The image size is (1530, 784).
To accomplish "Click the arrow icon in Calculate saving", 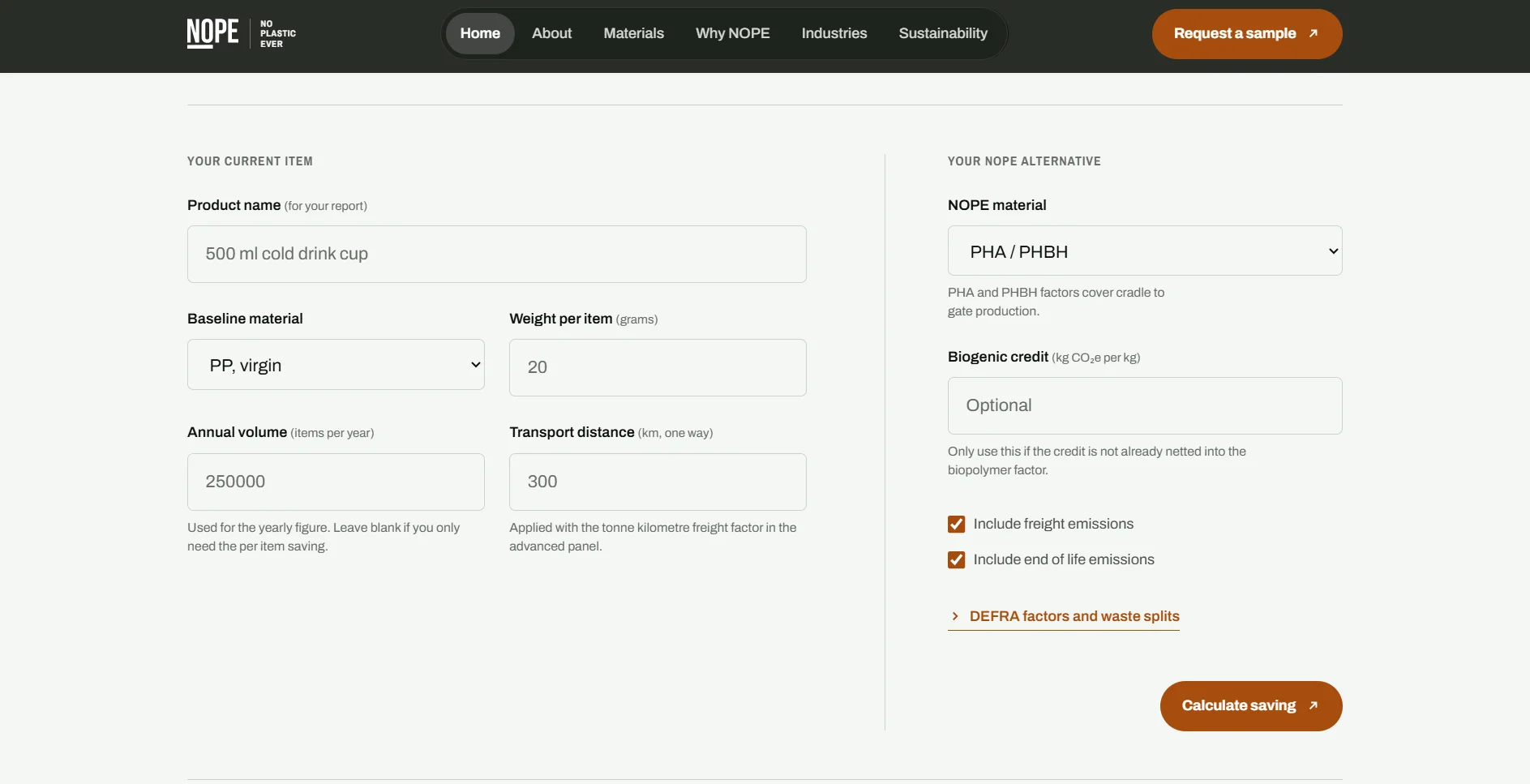I will 1314,705.
